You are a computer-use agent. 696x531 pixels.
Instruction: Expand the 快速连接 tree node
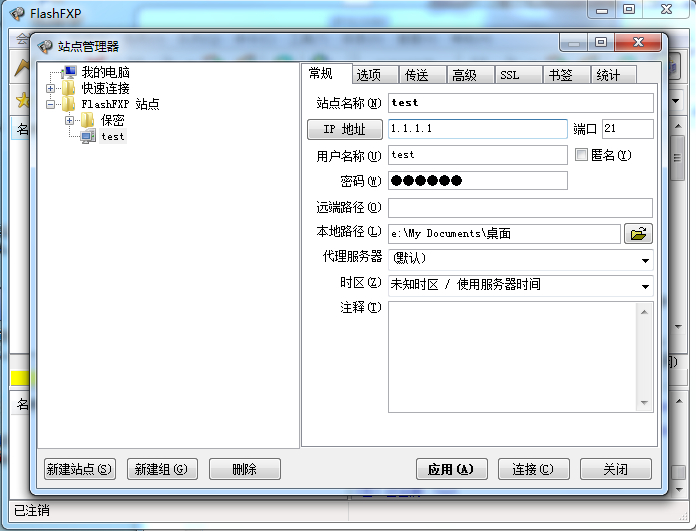tap(50, 89)
